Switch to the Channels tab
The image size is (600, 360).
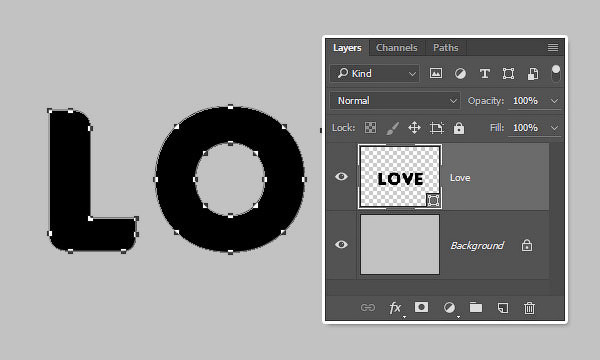pyautogui.click(x=396, y=48)
